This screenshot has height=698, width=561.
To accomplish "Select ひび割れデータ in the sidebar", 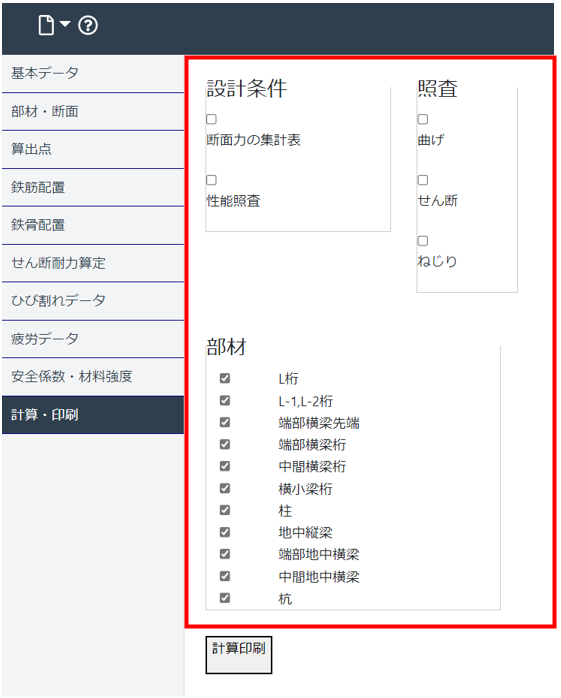I will point(93,301).
